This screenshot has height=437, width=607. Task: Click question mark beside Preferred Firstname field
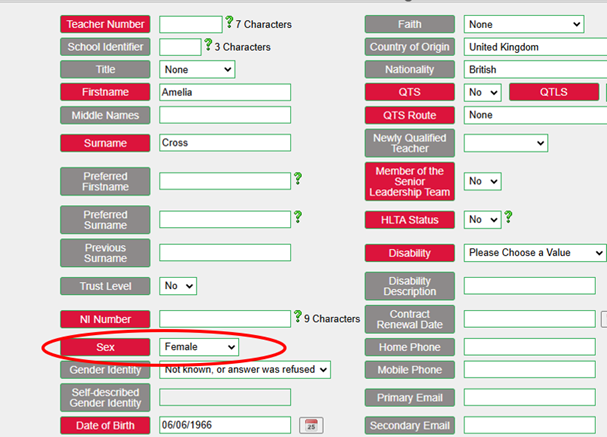(297, 179)
